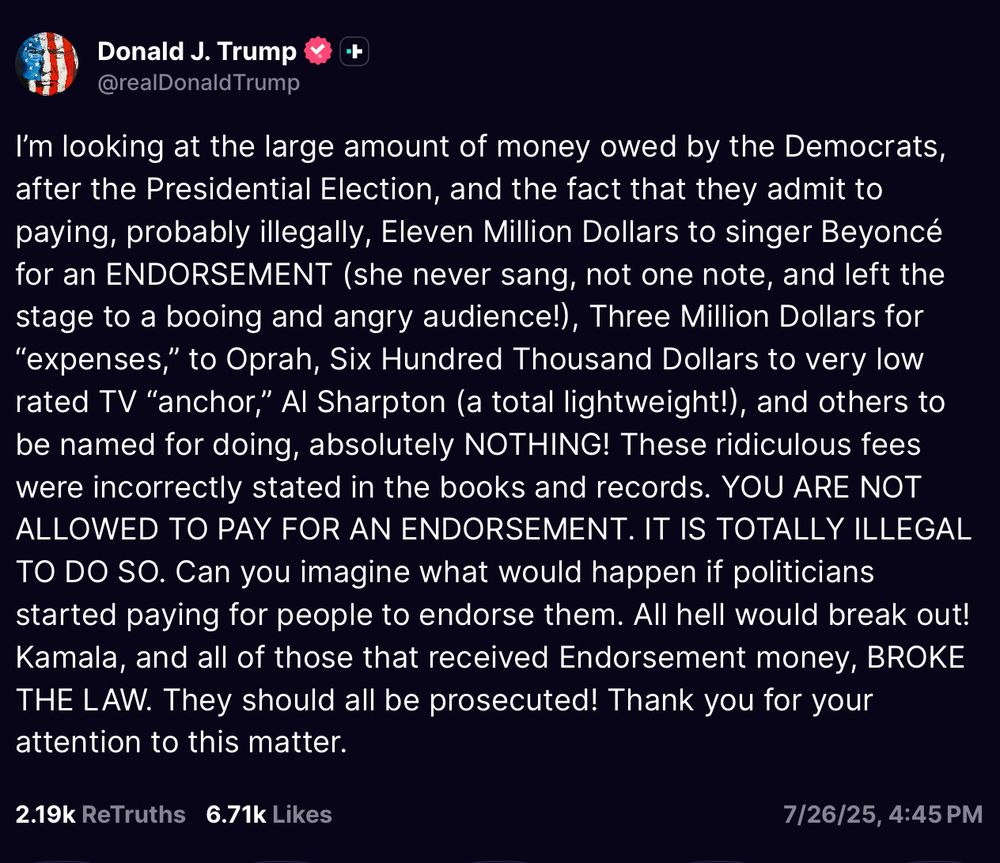This screenshot has height=863, width=1000.
Task: Click the name Al Sharpton in the post
Action: click(364, 402)
